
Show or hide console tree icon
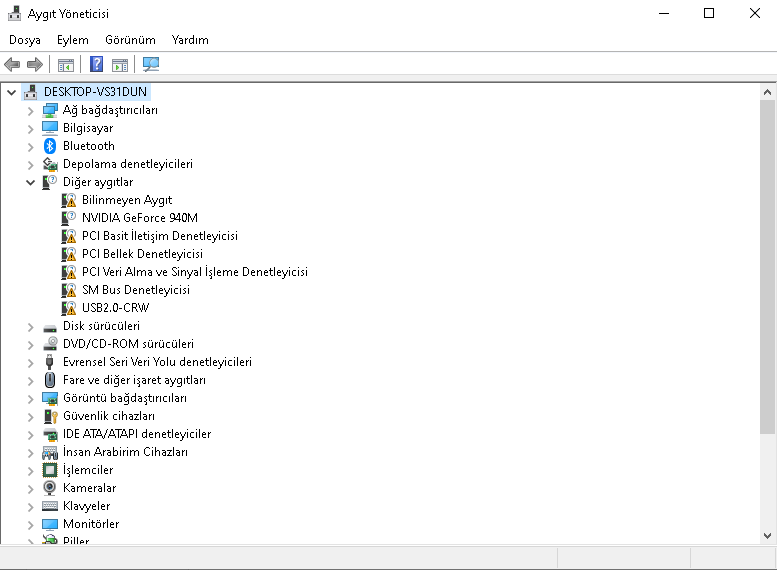click(x=65, y=65)
